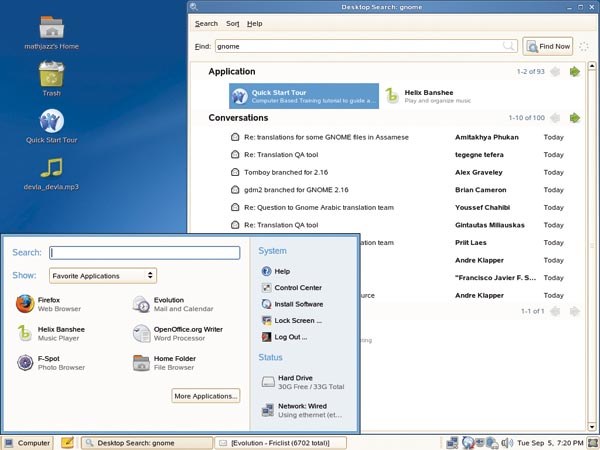Click the clock showing Tue Sep 5
The width and height of the screenshot is (600, 450).
[550, 443]
